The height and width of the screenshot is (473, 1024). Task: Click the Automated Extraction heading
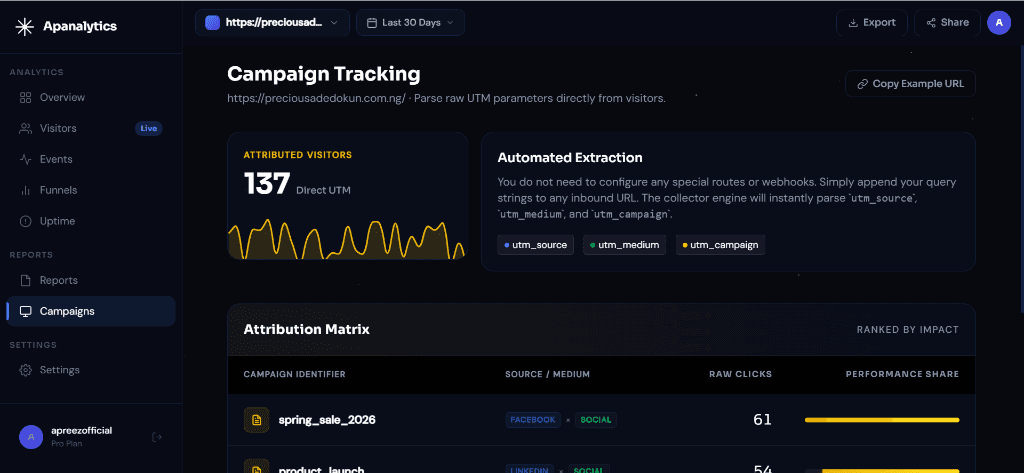(569, 157)
